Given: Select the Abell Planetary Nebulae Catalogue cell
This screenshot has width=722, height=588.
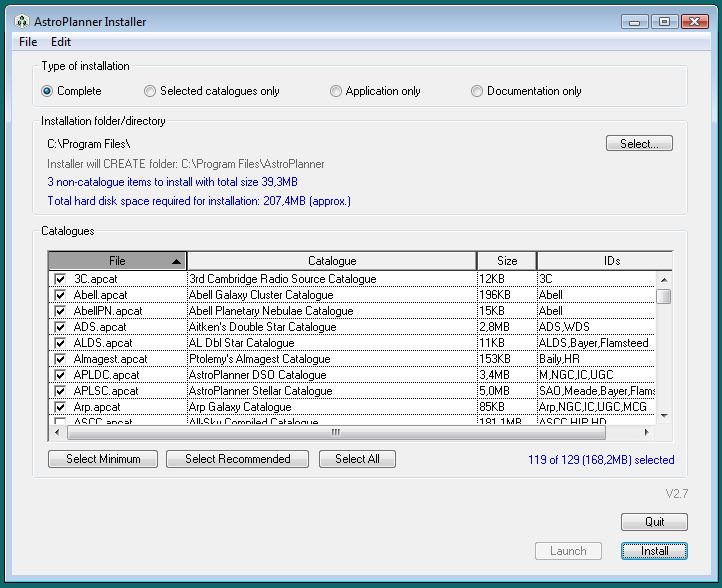Looking at the screenshot, I should click(x=332, y=311).
